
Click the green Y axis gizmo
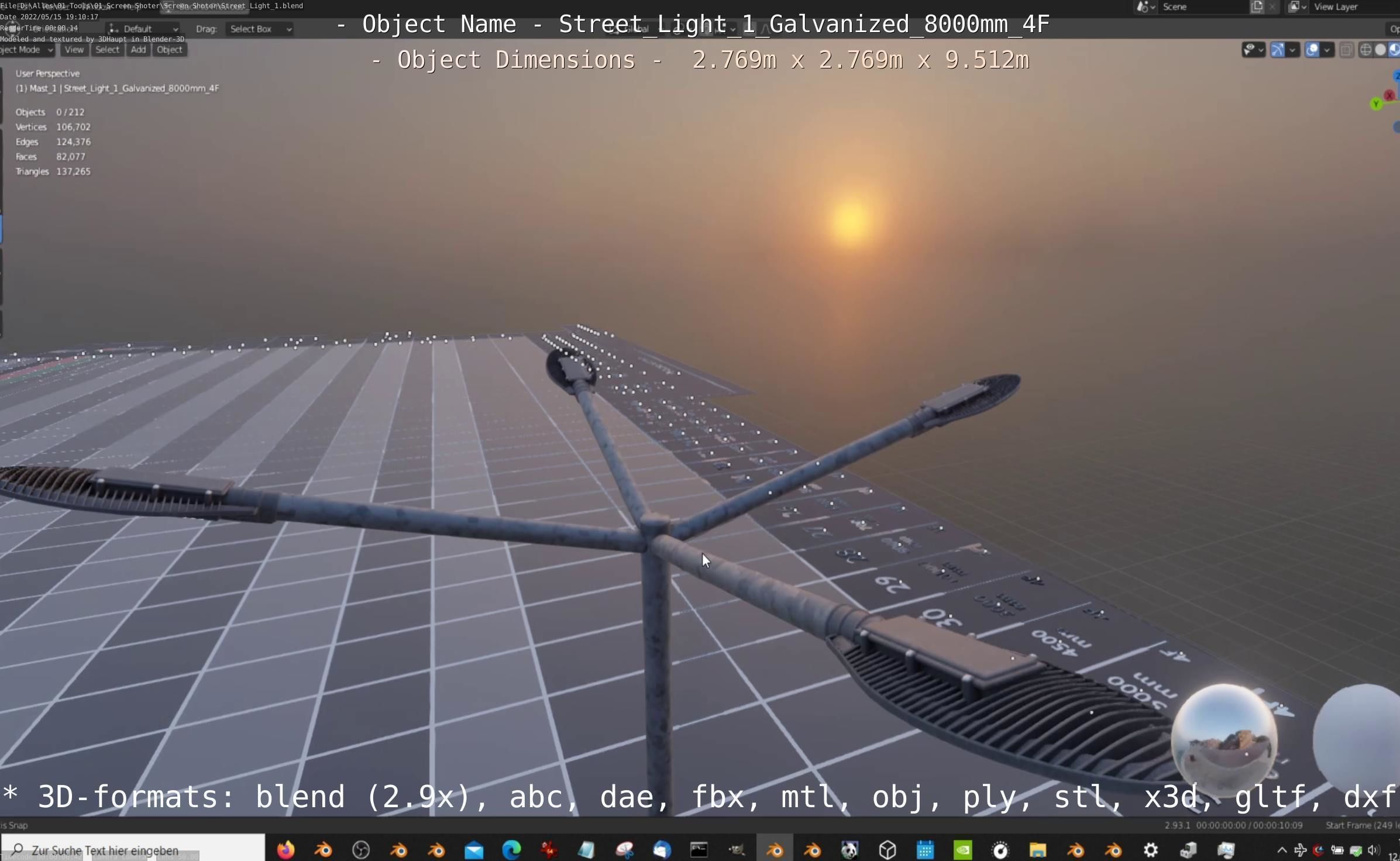[x=1376, y=104]
